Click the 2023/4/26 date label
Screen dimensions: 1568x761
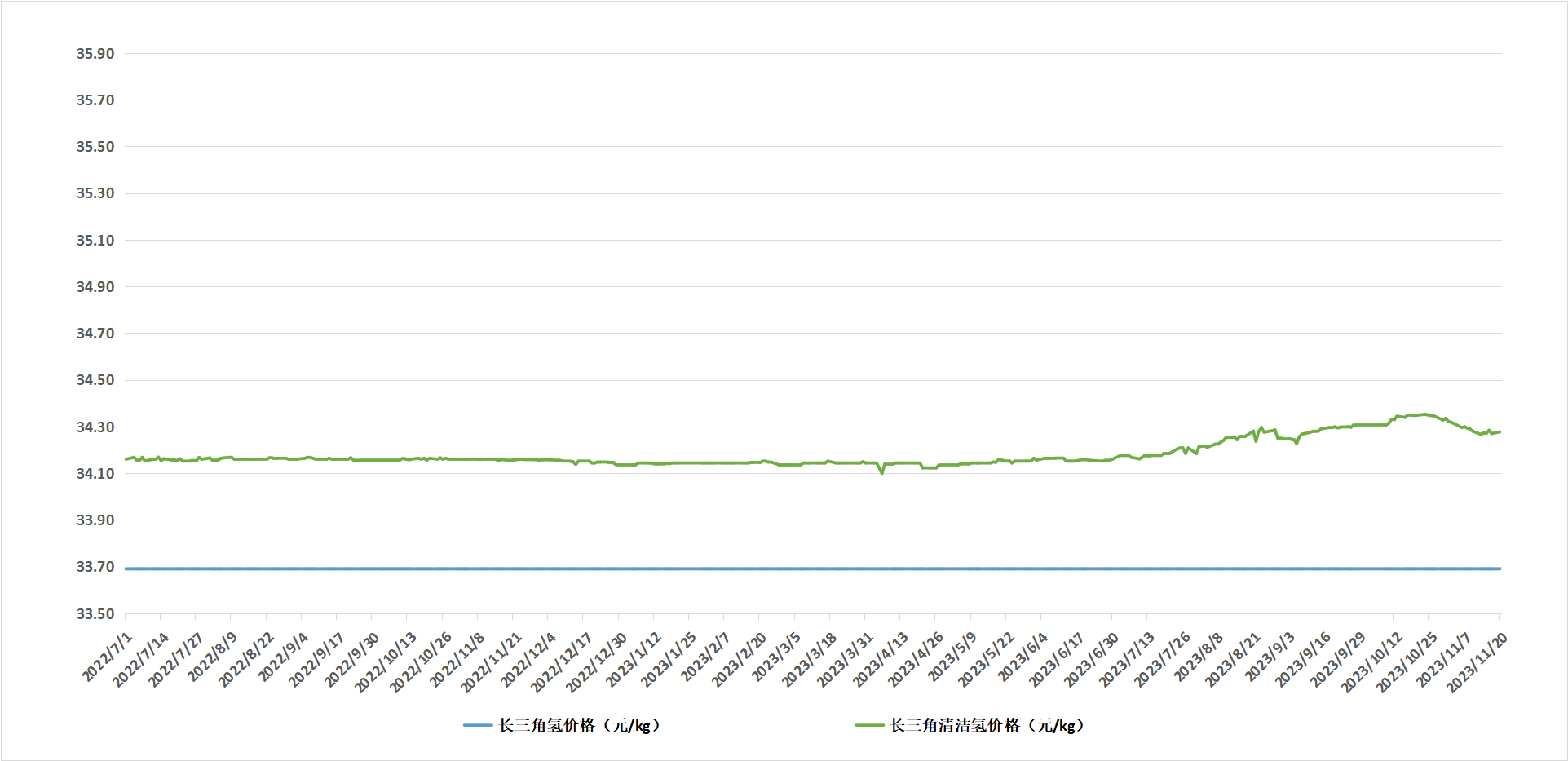point(915,660)
